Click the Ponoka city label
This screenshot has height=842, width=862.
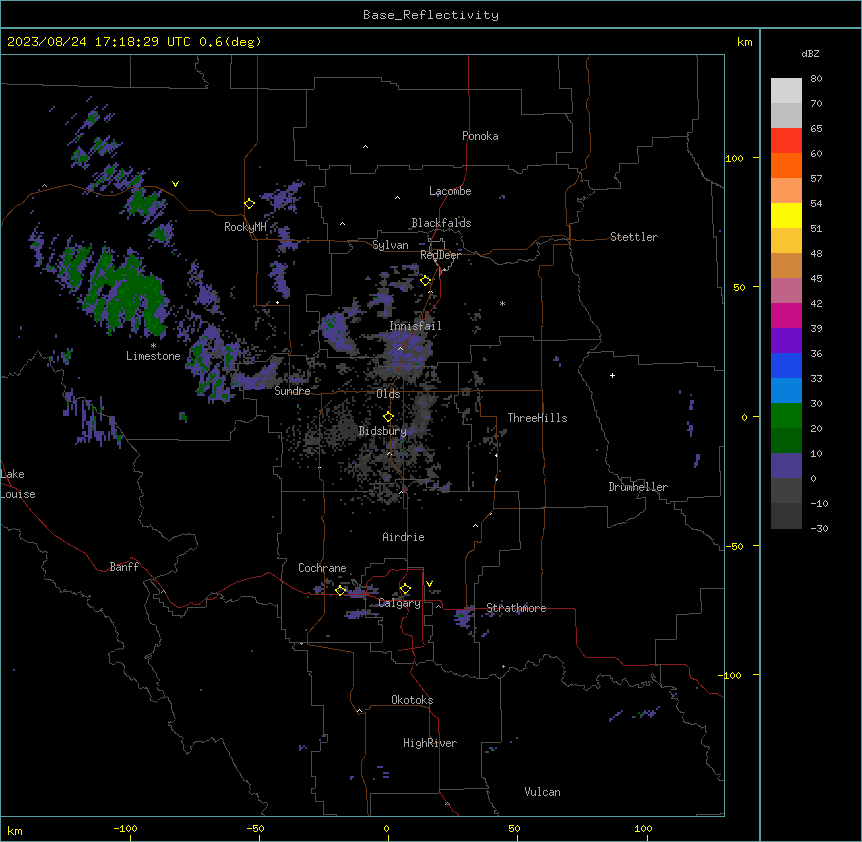(x=480, y=136)
